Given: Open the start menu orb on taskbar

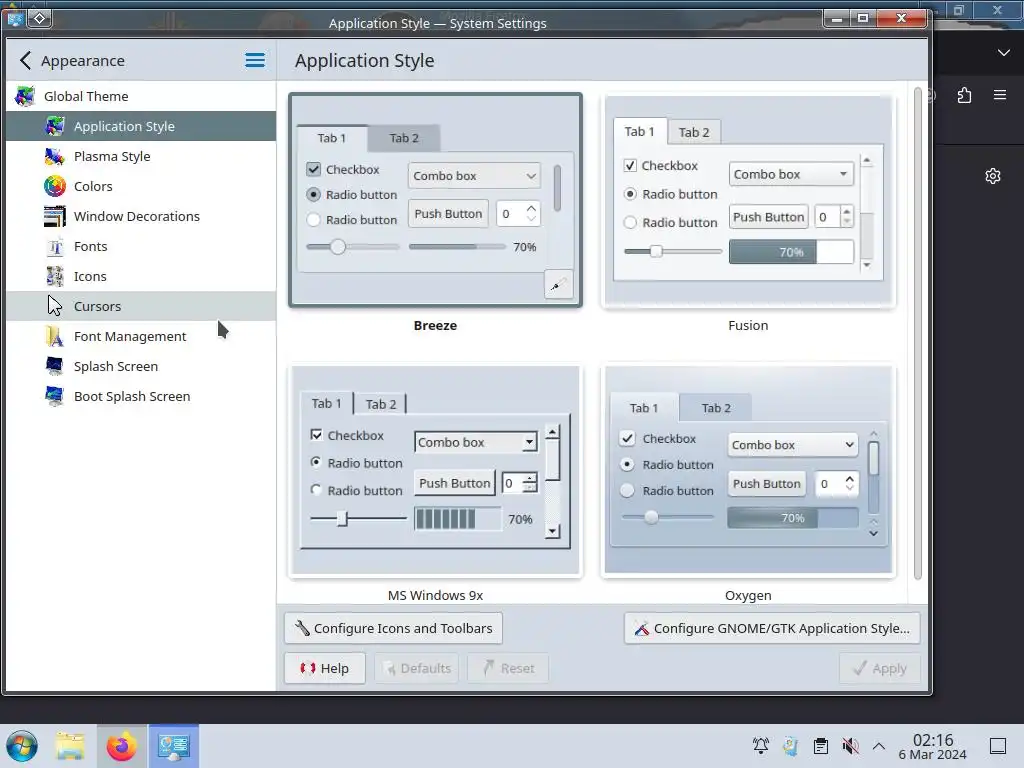Looking at the screenshot, I should point(22,746).
